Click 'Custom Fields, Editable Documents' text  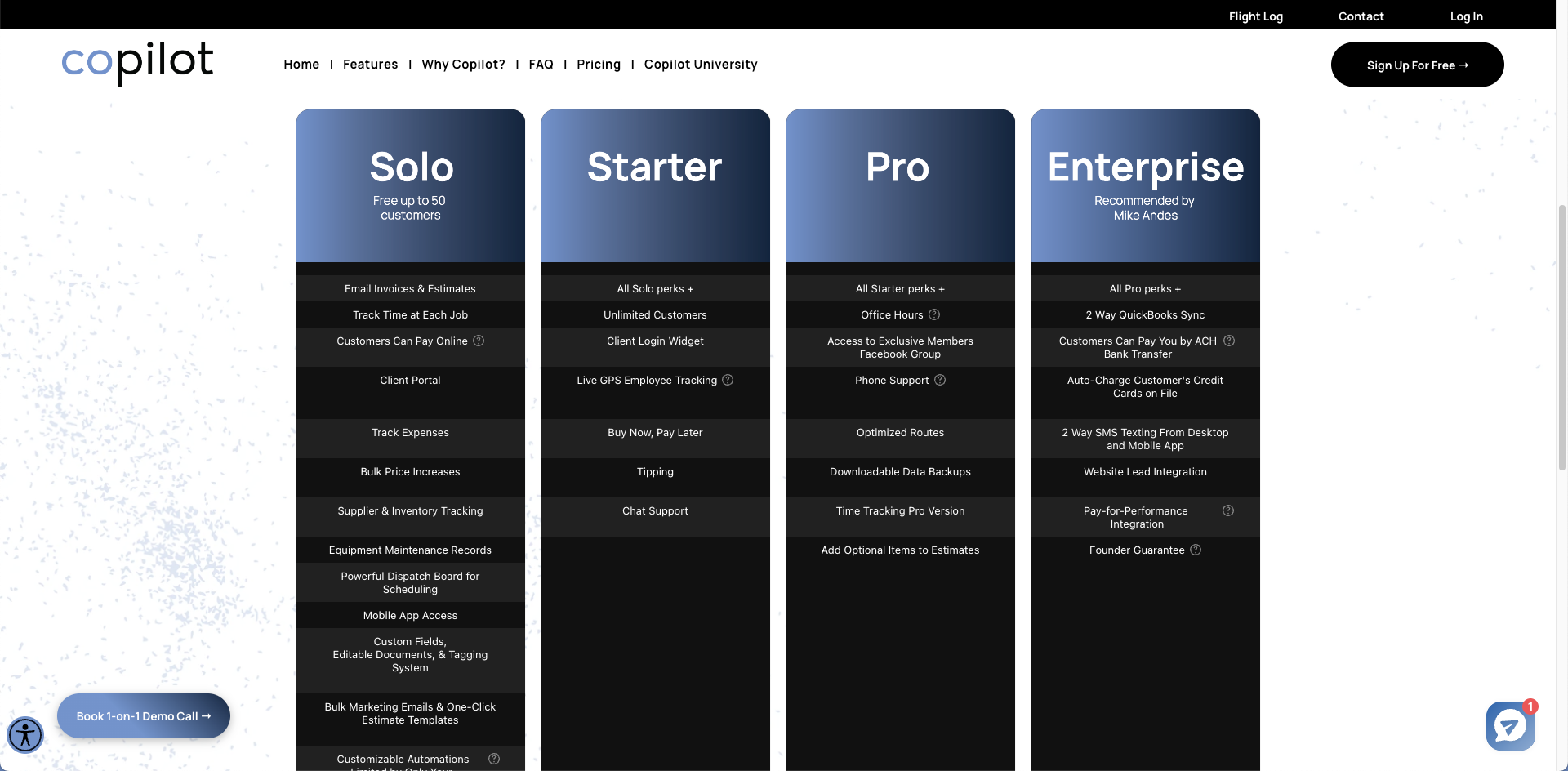tap(411, 654)
